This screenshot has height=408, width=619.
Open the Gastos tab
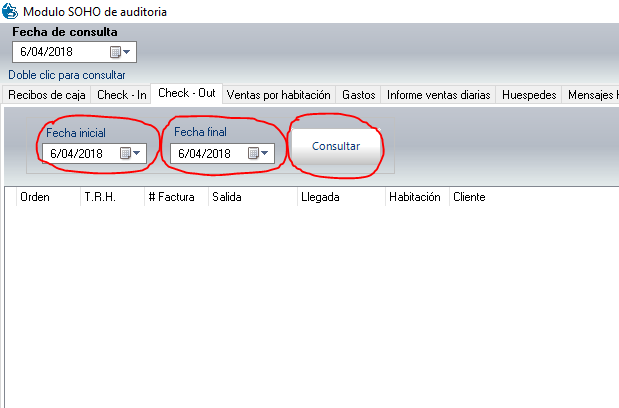point(358,95)
